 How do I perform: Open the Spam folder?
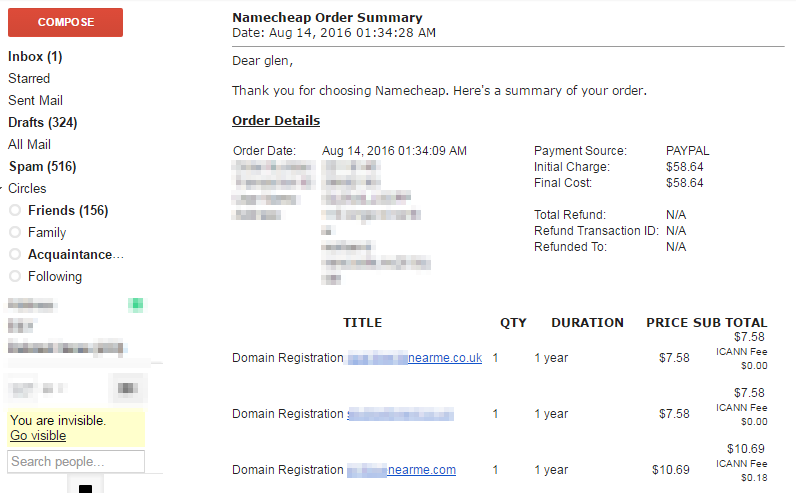(42, 167)
